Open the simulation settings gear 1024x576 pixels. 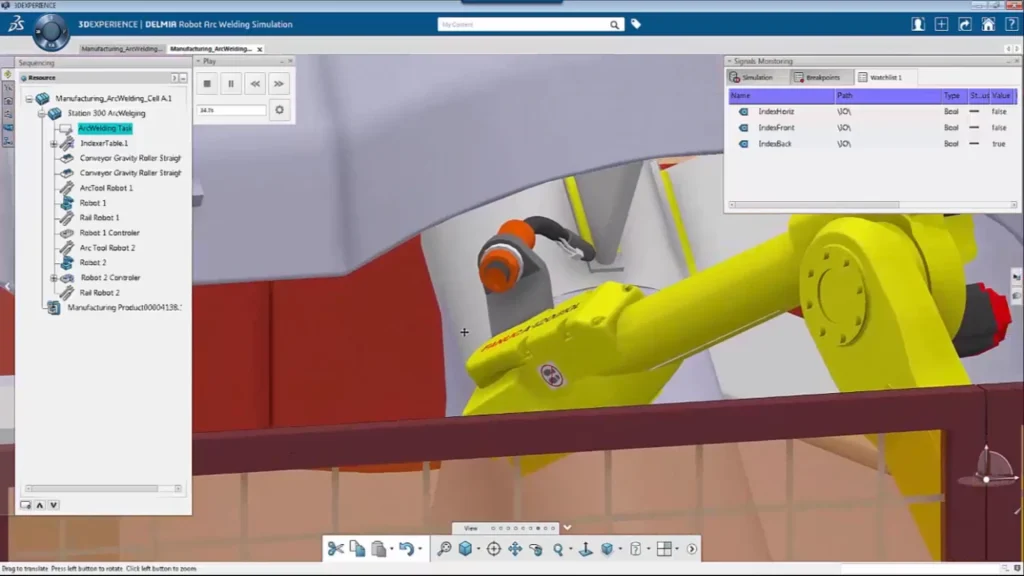point(279,110)
